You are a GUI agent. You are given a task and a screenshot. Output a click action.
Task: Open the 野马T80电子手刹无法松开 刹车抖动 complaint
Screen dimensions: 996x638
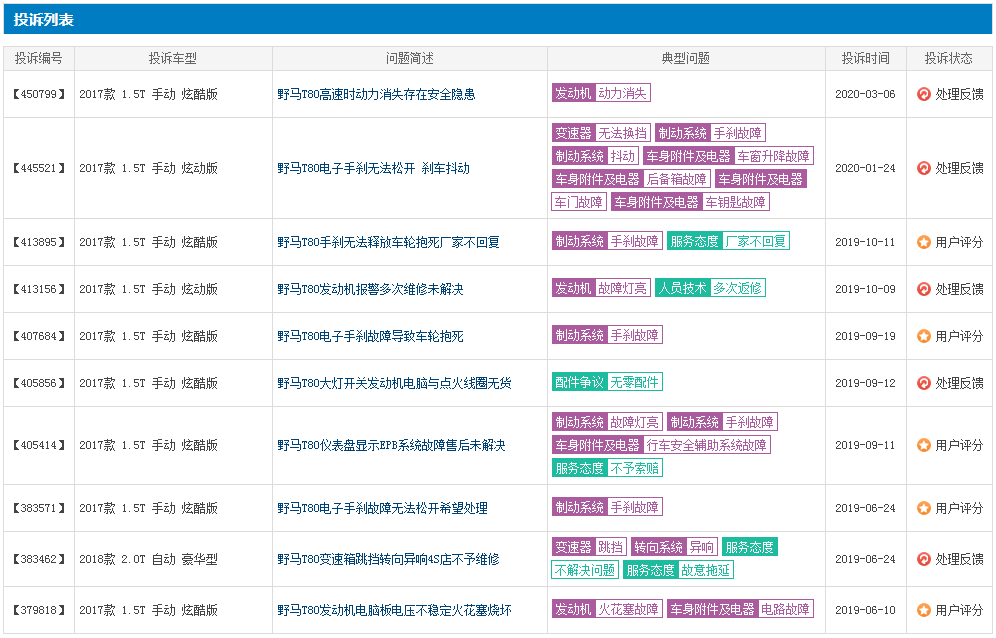click(373, 168)
